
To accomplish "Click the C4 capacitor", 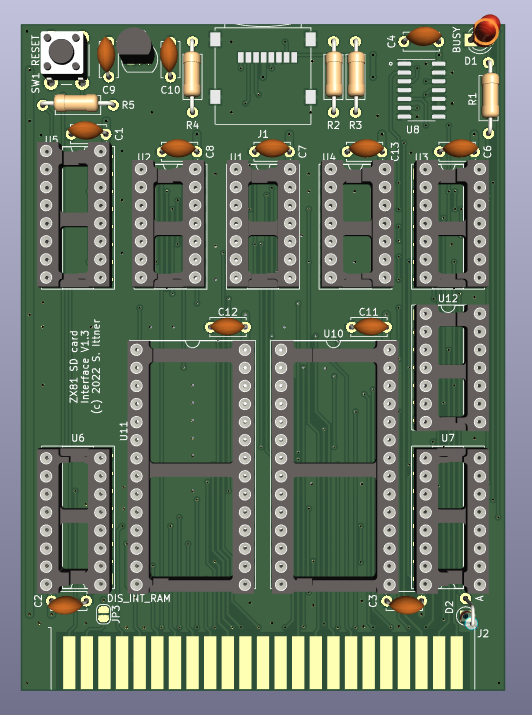I will (x=423, y=37).
